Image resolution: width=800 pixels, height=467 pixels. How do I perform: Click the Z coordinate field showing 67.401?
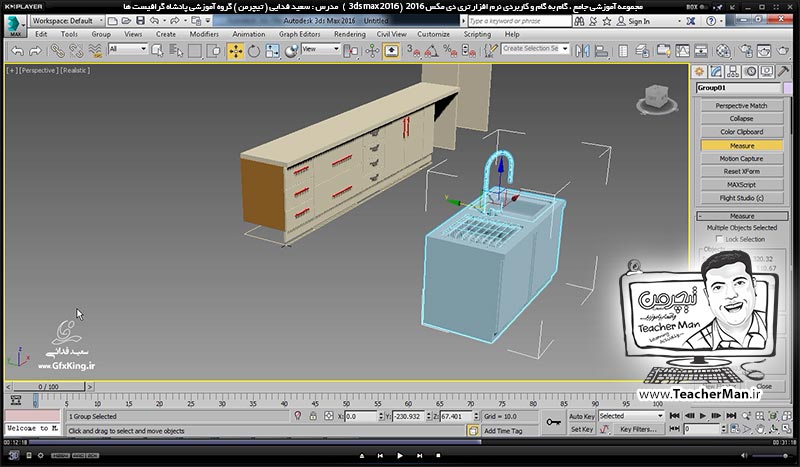(x=457, y=416)
